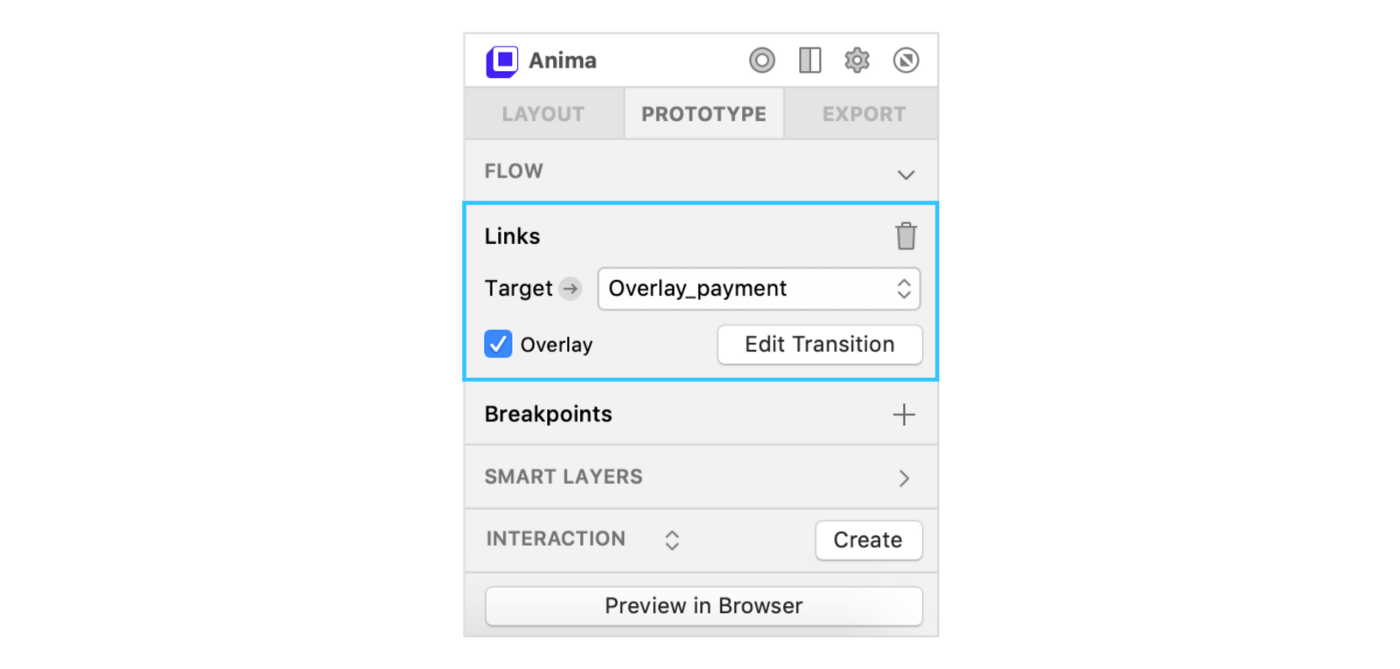Click the crossed-out circle icon in header
This screenshot has height=669, width=1400.
click(906, 61)
